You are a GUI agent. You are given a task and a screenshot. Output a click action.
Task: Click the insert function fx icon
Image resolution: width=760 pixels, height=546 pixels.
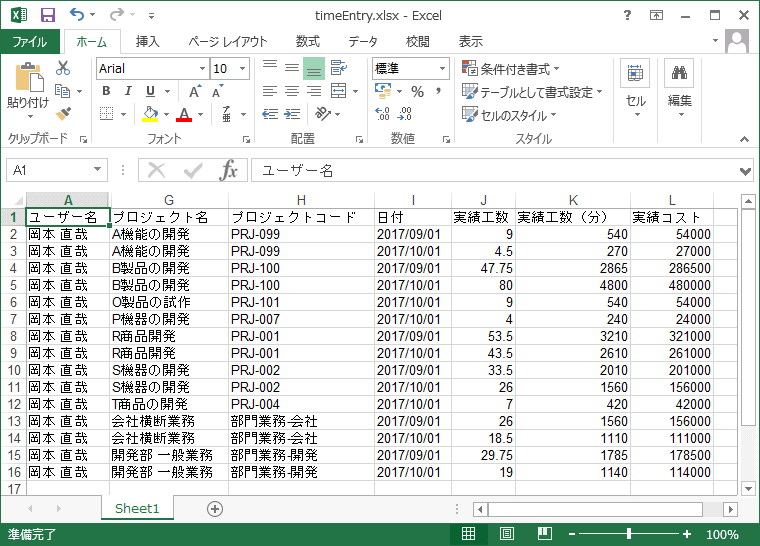point(229,171)
